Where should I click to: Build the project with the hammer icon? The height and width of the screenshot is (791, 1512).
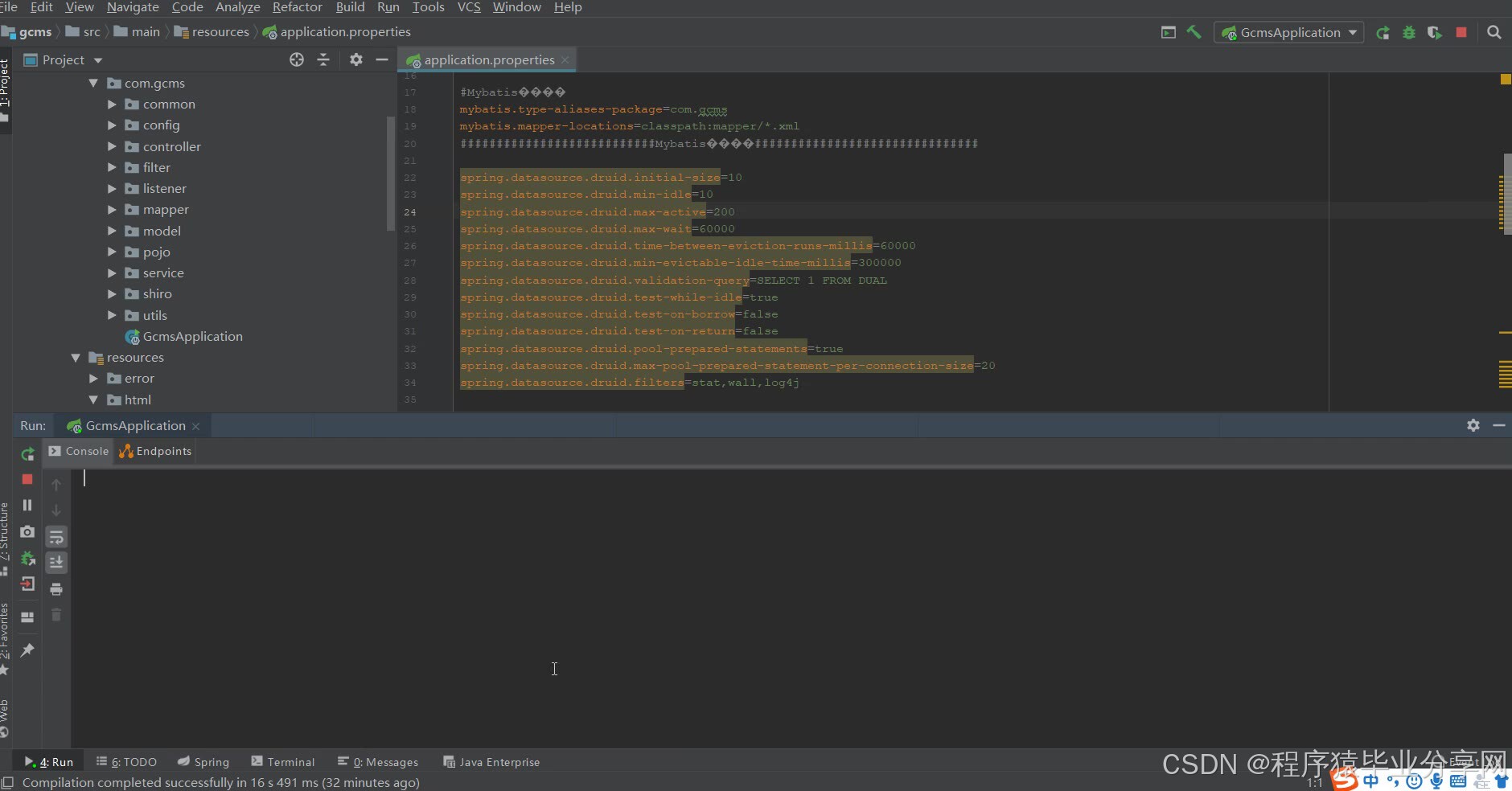coord(1194,33)
